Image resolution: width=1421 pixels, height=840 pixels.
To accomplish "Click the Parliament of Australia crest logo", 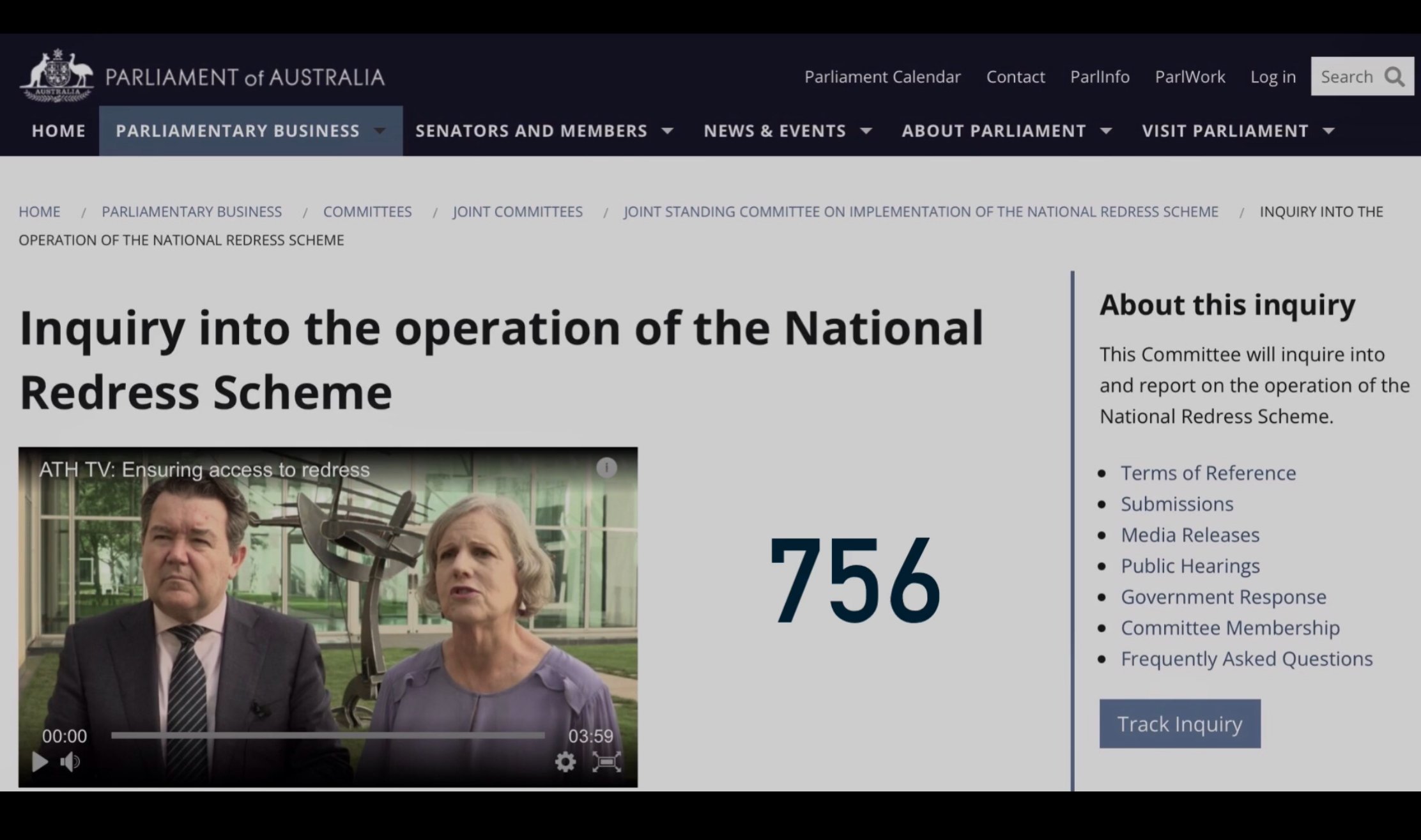I will point(56,75).
